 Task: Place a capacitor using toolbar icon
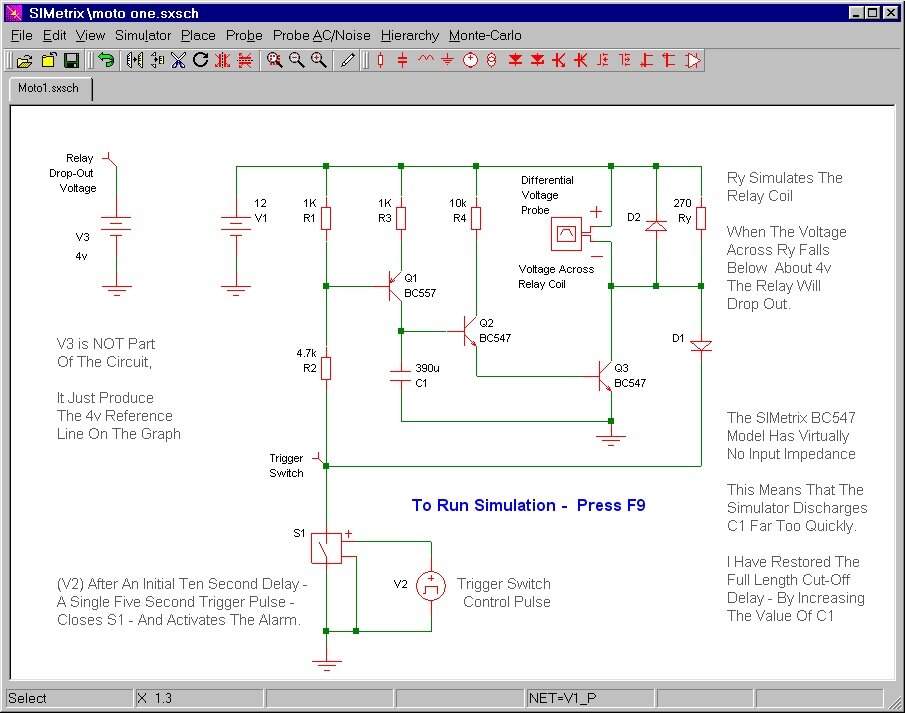tap(402, 61)
